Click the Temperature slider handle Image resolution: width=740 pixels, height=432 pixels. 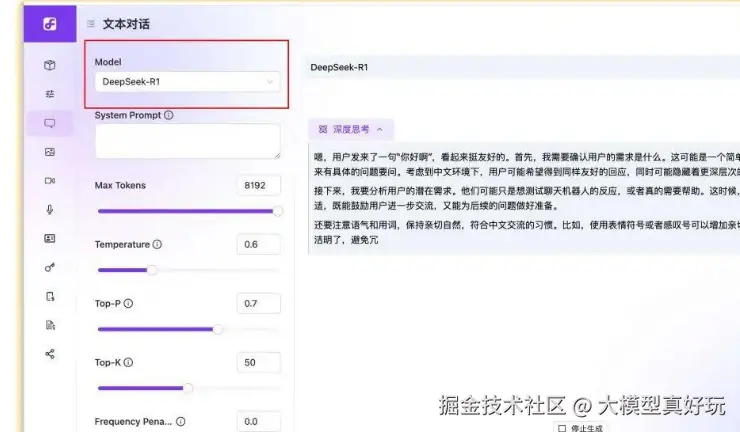(152, 270)
